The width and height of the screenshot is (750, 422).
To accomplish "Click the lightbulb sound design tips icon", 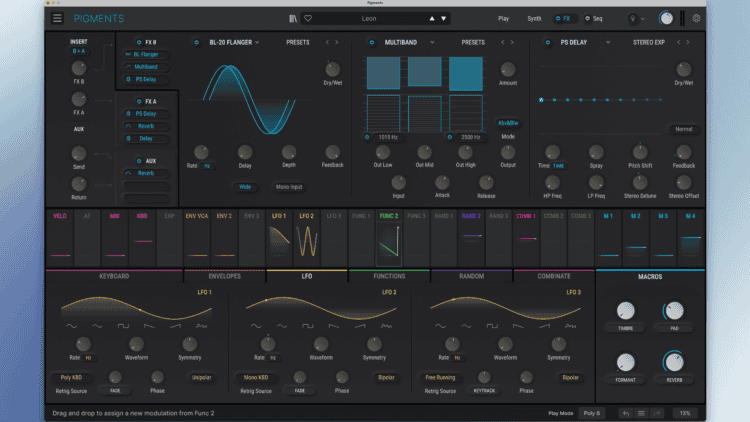I will click(632, 19).
